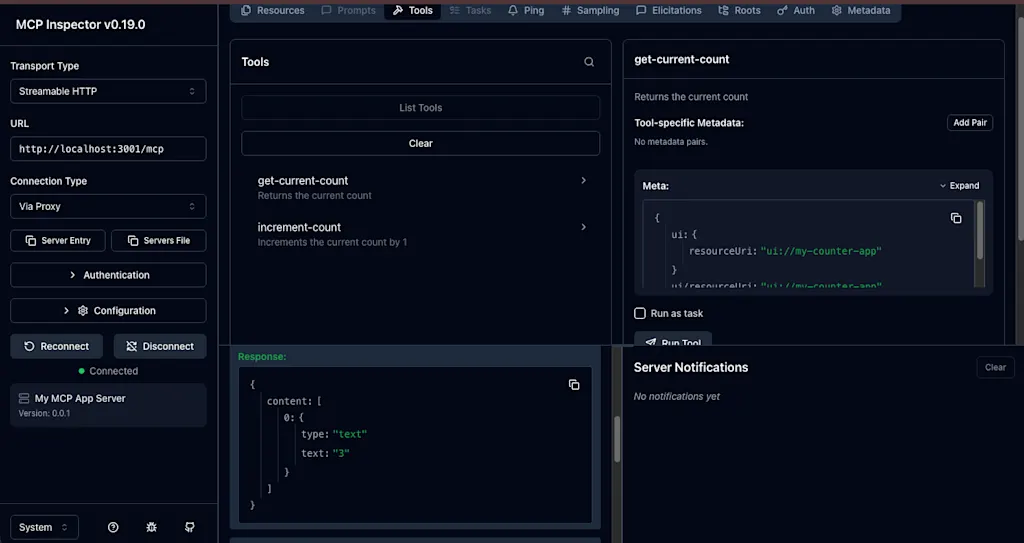
Task: Click the MCP Inspector v0.19.0 title
Action: (x=80, y=25)
